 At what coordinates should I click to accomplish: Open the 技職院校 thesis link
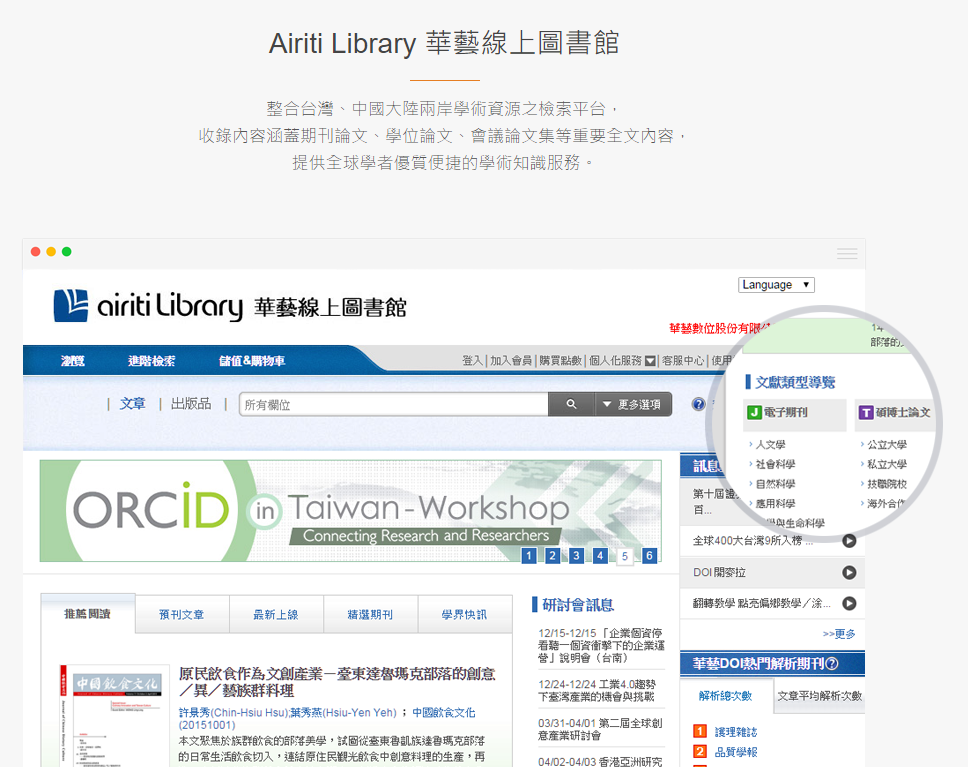point(887,484)
